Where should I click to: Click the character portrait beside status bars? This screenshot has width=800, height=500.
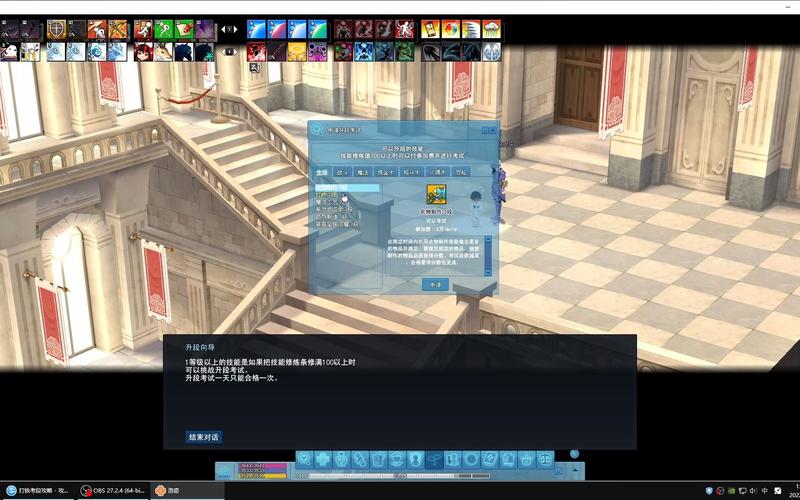point(226,471)
